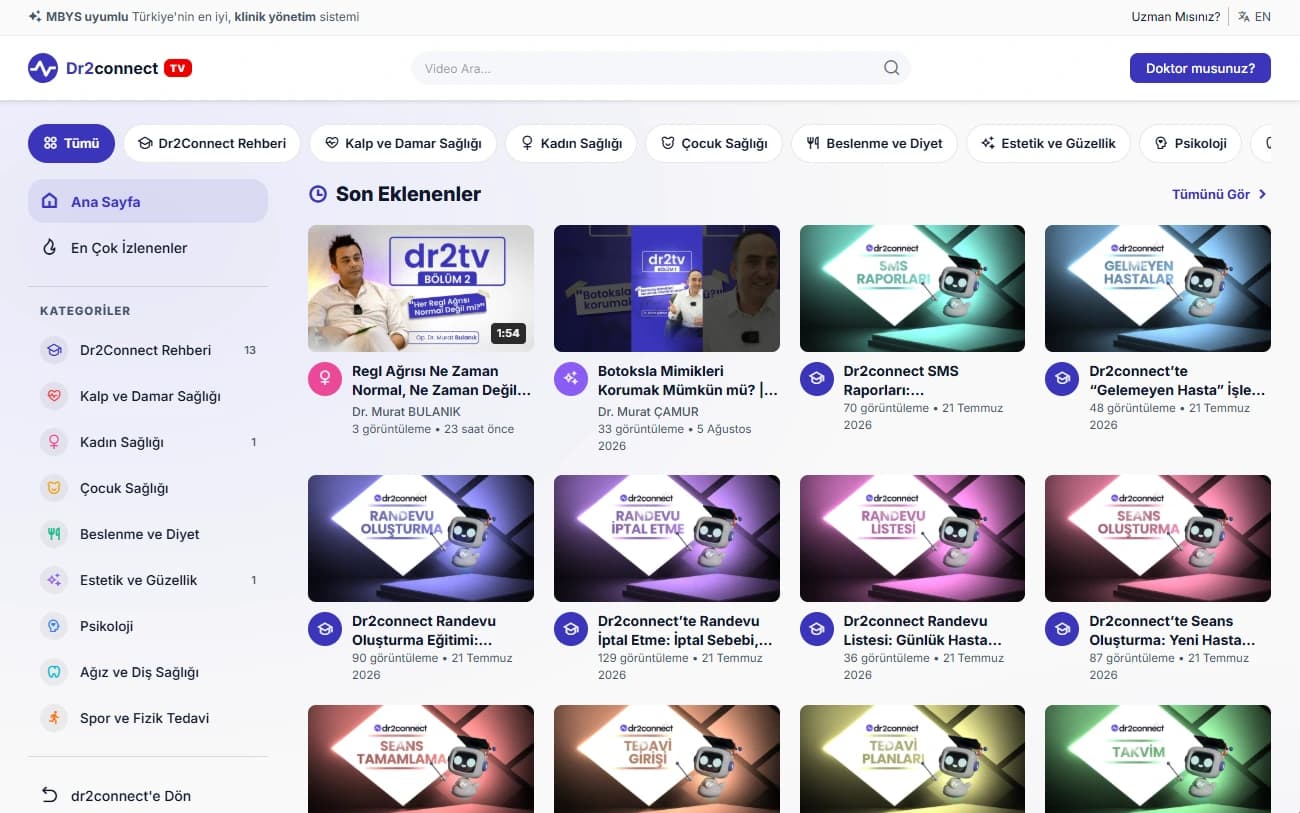Click the Doktor musunuz? button
This screenshot has width=1300, height=813.
[x=1200, y=68]
